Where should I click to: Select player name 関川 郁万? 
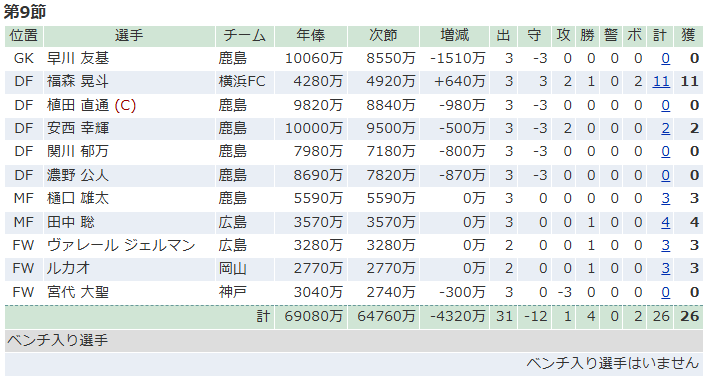78,152
